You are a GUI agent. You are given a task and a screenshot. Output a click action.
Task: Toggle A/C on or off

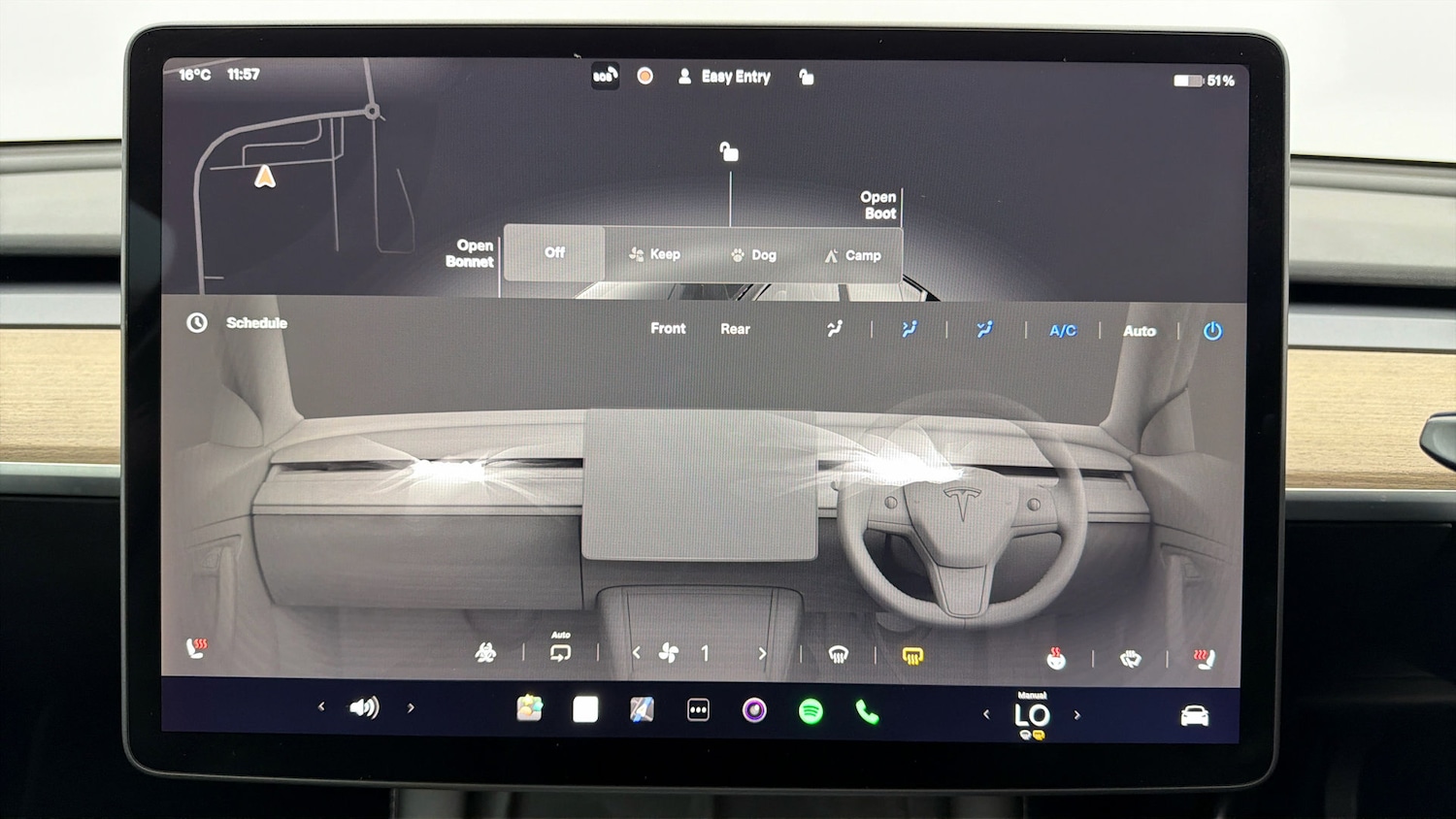tap(1062, 330)
